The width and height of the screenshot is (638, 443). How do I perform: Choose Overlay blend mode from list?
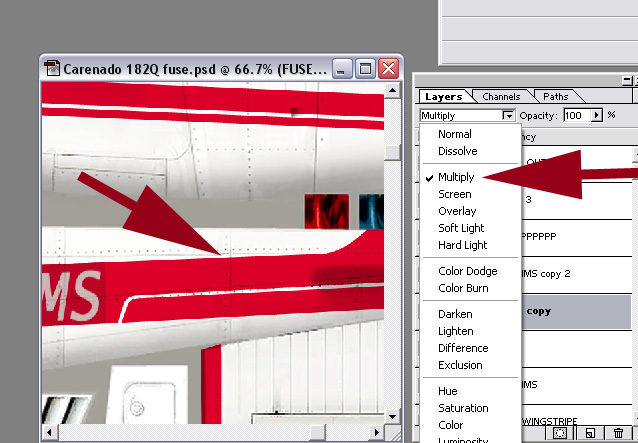pos(457,211)
